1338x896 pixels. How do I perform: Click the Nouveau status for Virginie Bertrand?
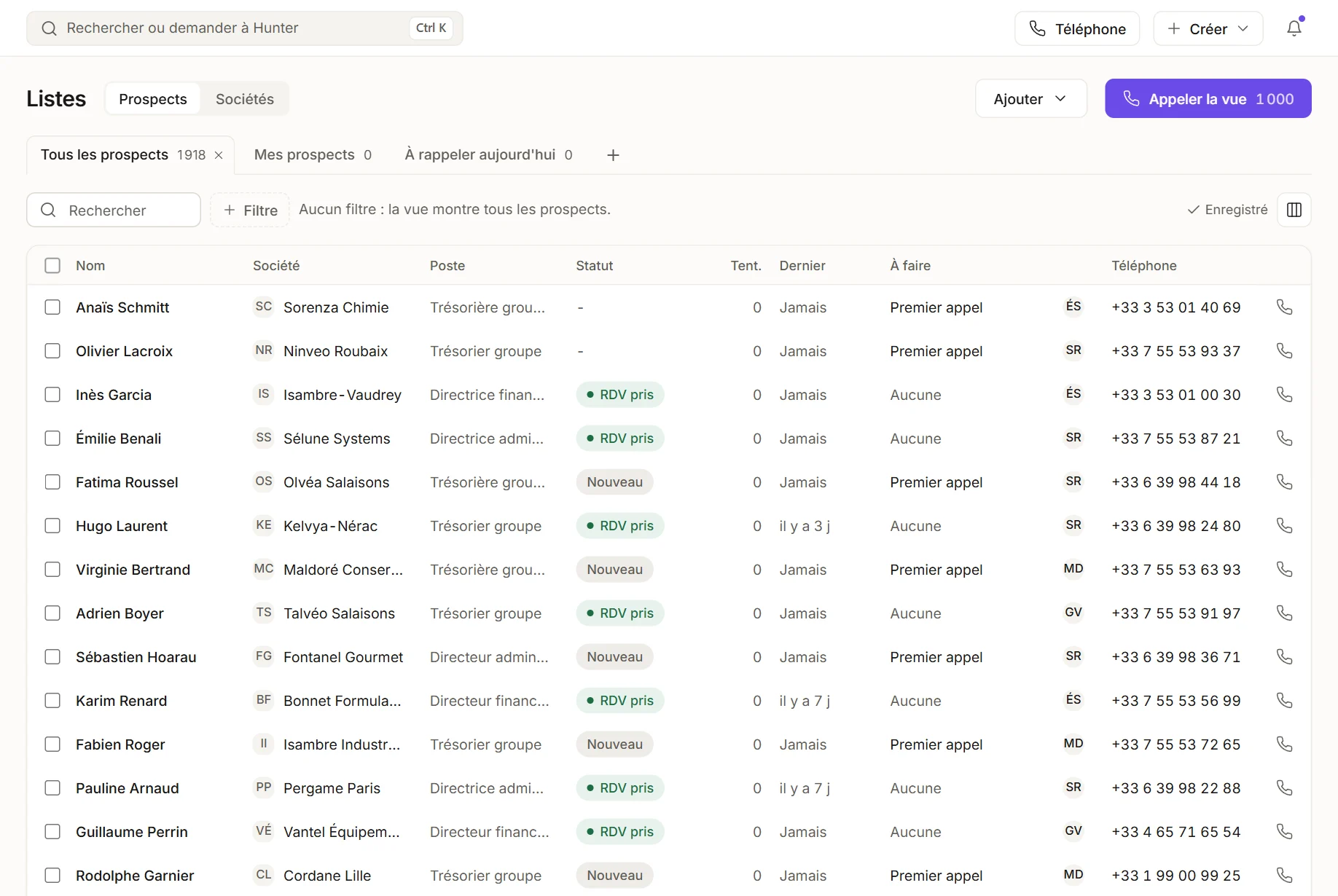(614, 570)
